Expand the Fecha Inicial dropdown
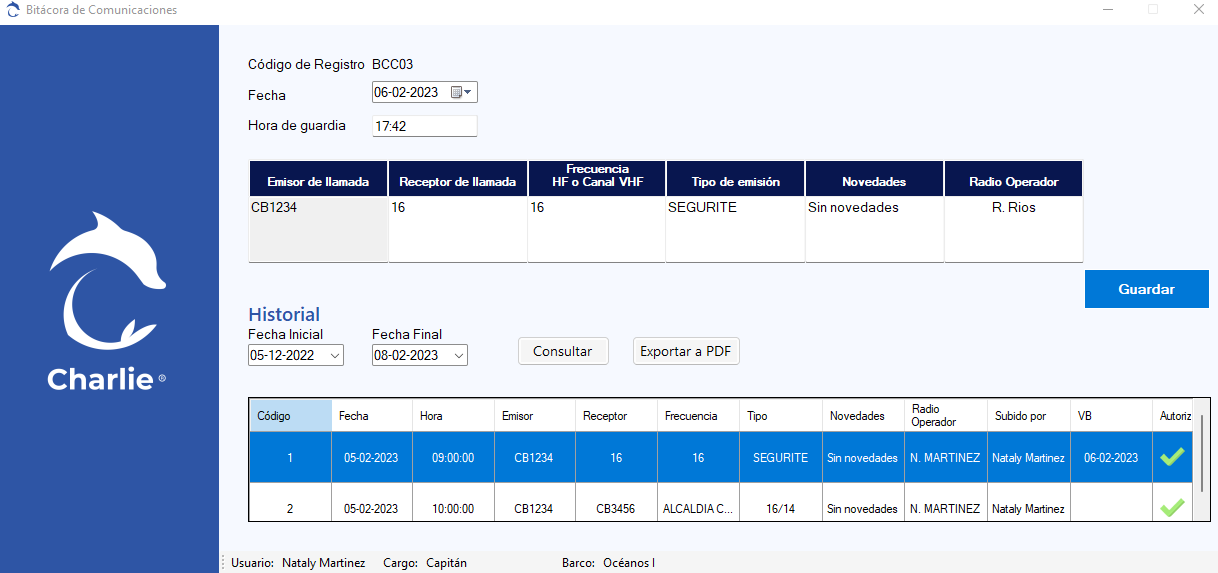The height and width of the screenshot is (573, 1218). click(334, 355)
